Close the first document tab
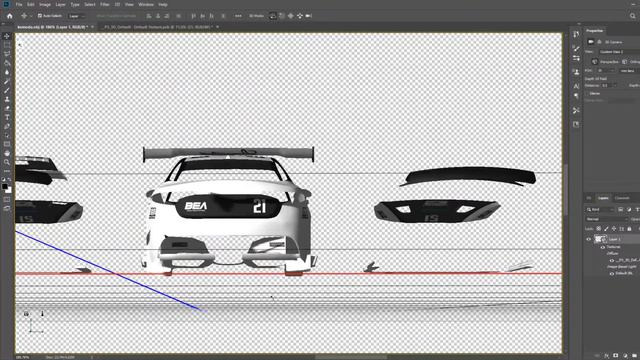The width and height of the screenshot is (640, 360). pos(93,27)
